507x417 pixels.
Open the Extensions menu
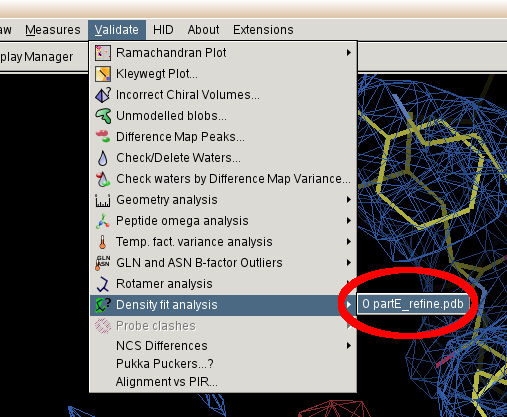tap(263, 30)
